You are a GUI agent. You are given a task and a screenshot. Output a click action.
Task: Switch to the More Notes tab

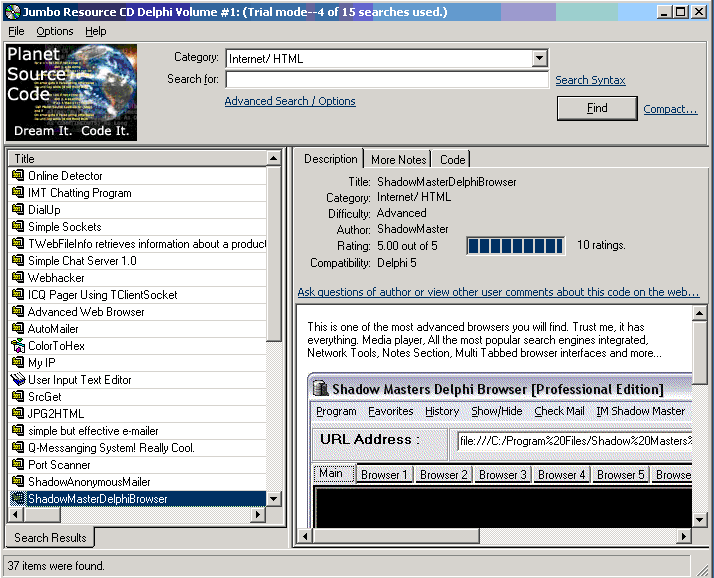pyautogui.click(x=398, y=160)
